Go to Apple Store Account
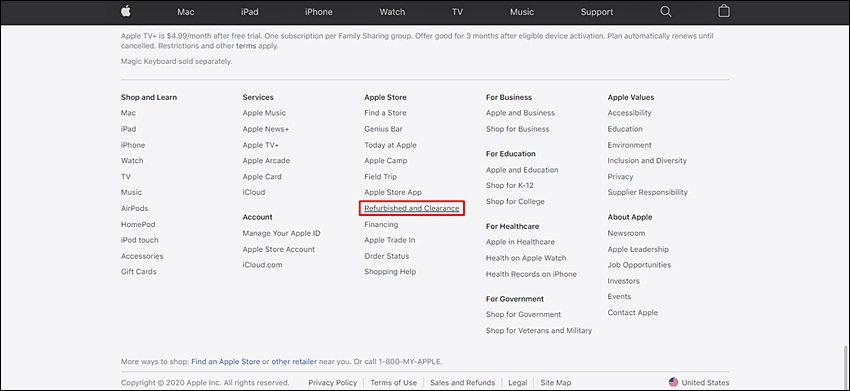Screen dimensions: 850x391 point(279,249)
